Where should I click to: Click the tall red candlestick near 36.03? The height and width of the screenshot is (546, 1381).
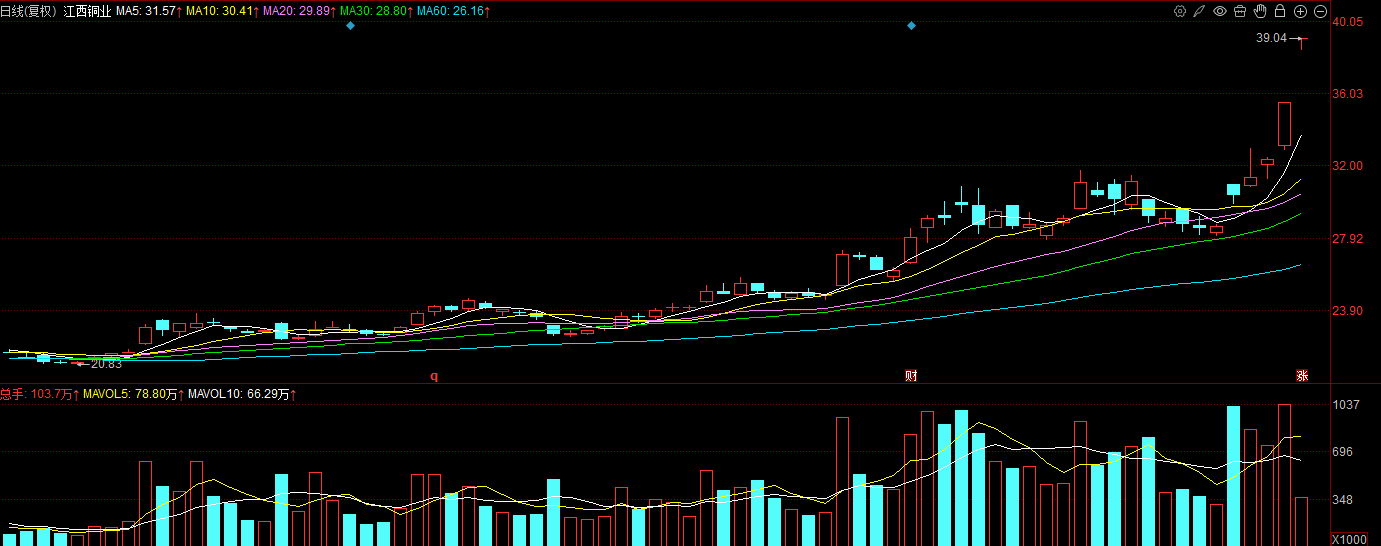pos(1285,125)
